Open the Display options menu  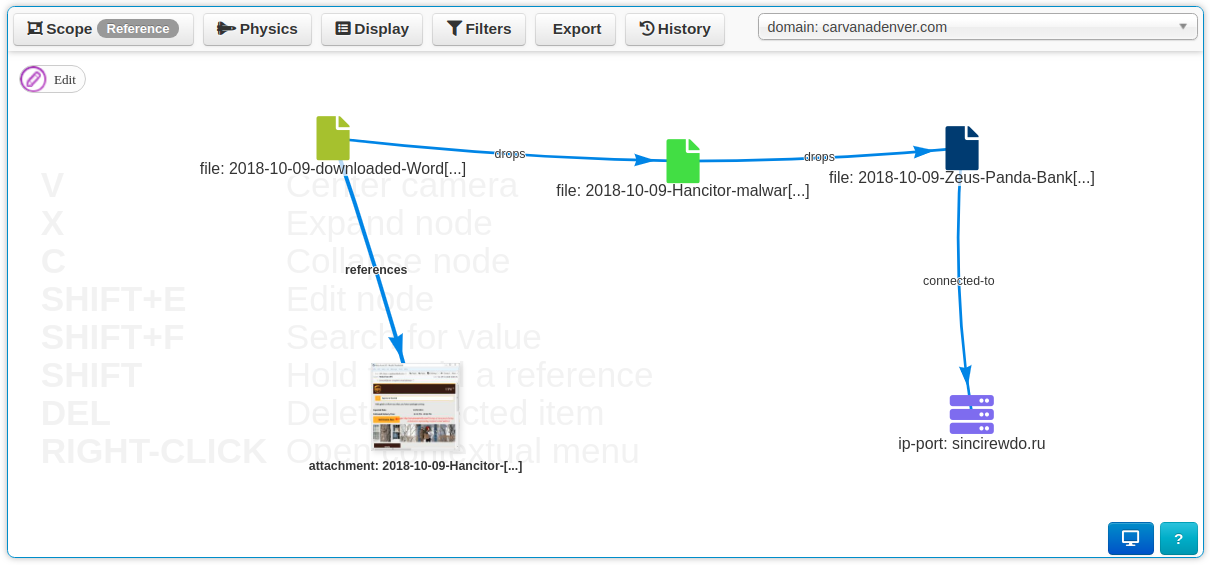point(372,29)
